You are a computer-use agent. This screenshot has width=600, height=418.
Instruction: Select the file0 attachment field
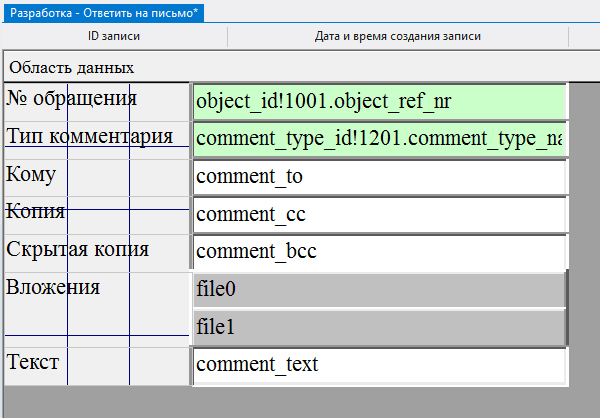[379, 290]
